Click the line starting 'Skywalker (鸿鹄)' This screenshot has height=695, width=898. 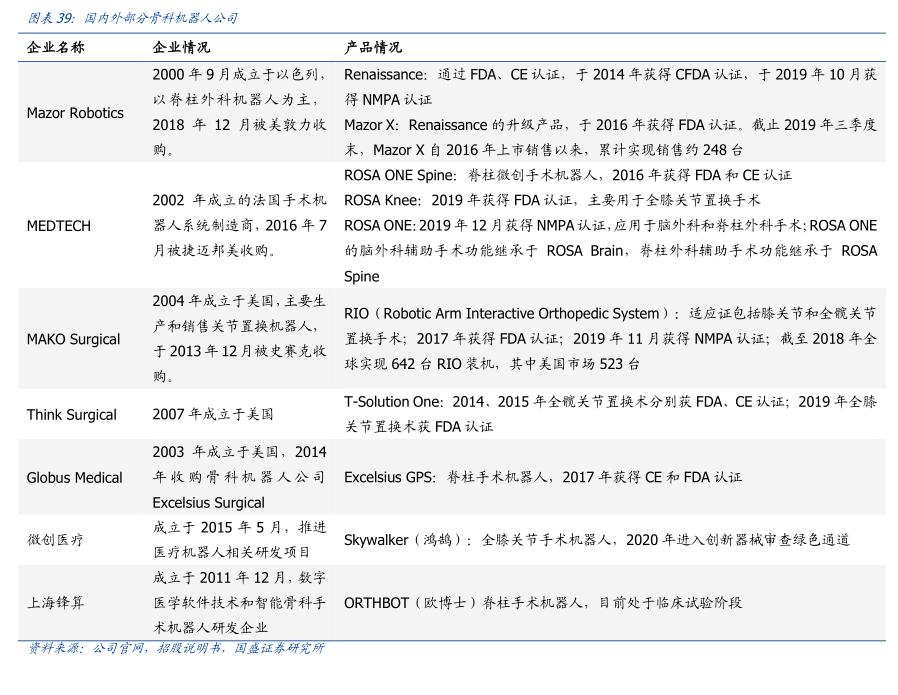click(x=597, y=540)
